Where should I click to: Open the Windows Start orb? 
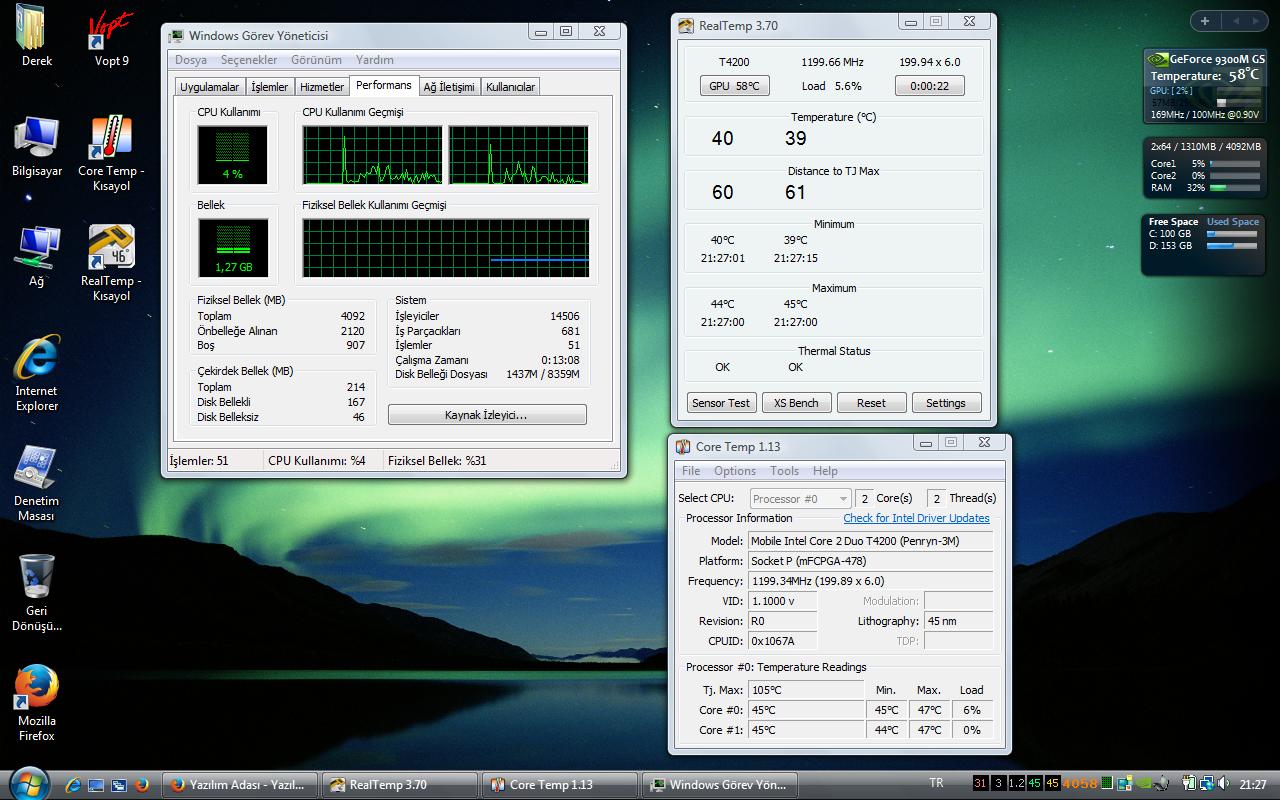click(x=28, y=782)
